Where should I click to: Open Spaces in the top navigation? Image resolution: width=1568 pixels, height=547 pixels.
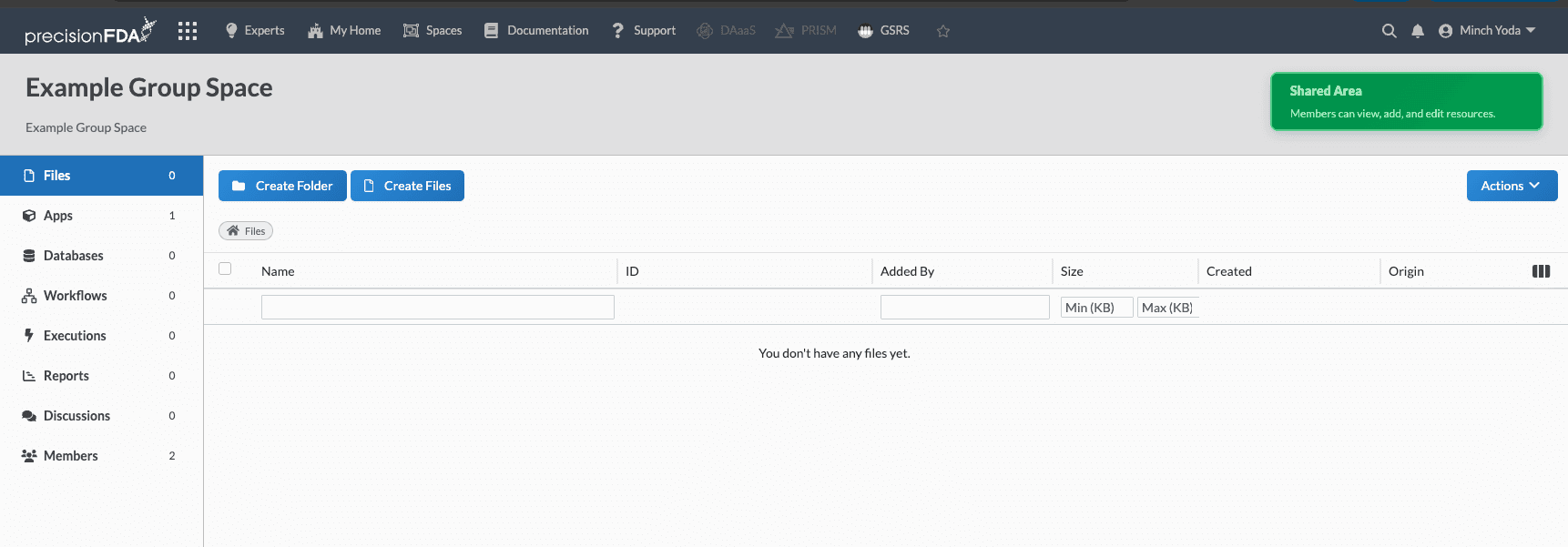click(x=433, y=31)
